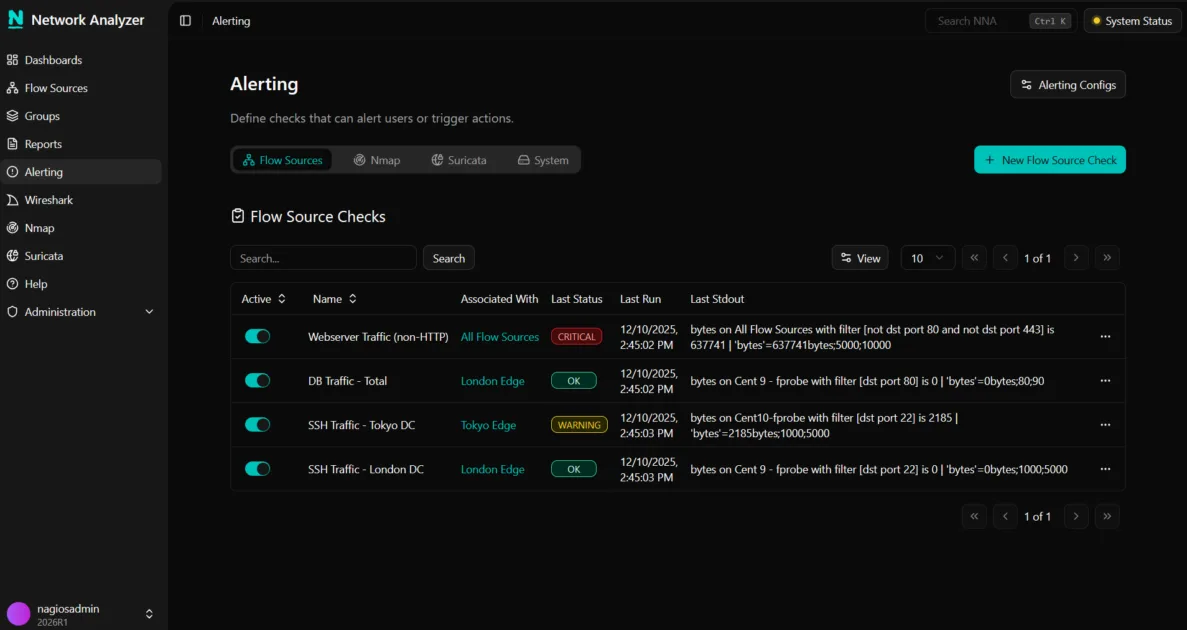This screenshot has height=630, width=1187.
Task: Sort the table by Name column
Action: point(334,298)
